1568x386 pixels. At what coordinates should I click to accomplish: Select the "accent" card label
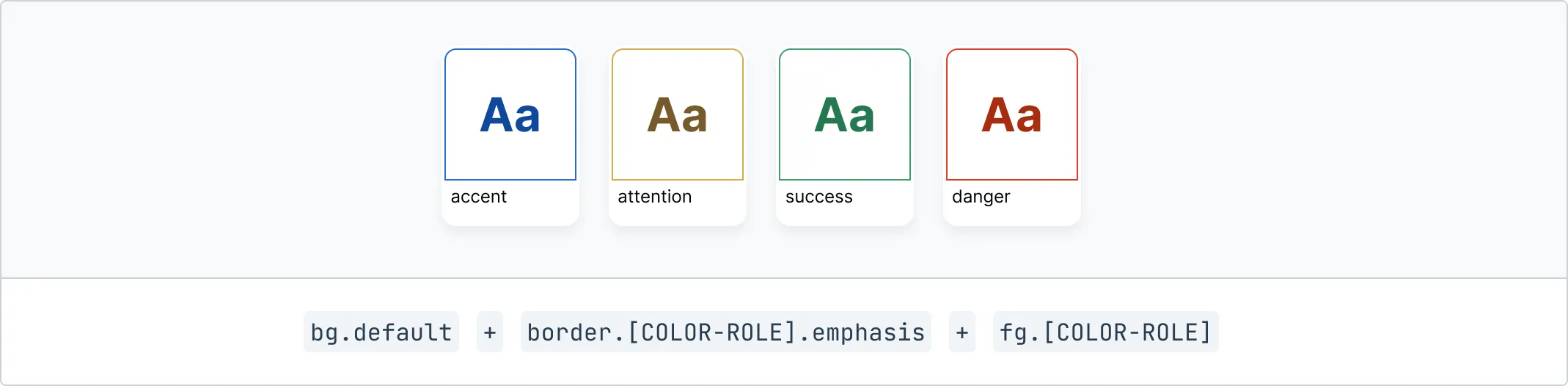point(479,197)
